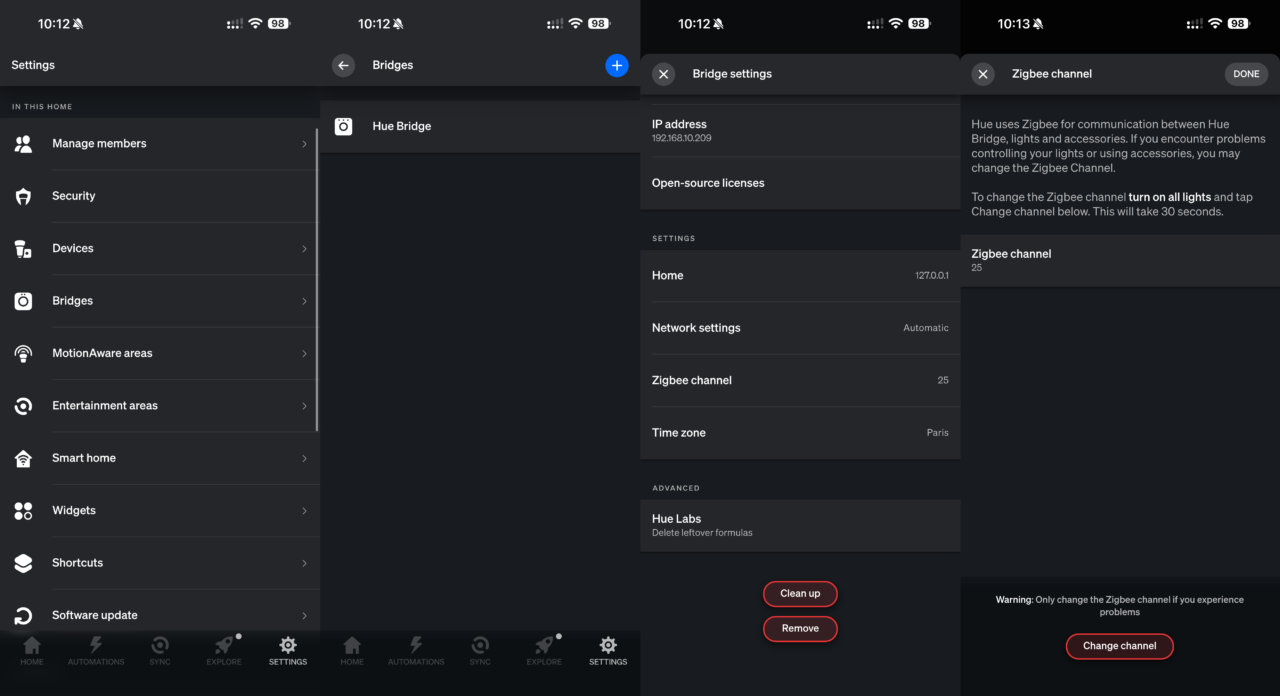Expand Devices row chevron
1280x696 pixels.
[304, 249]
